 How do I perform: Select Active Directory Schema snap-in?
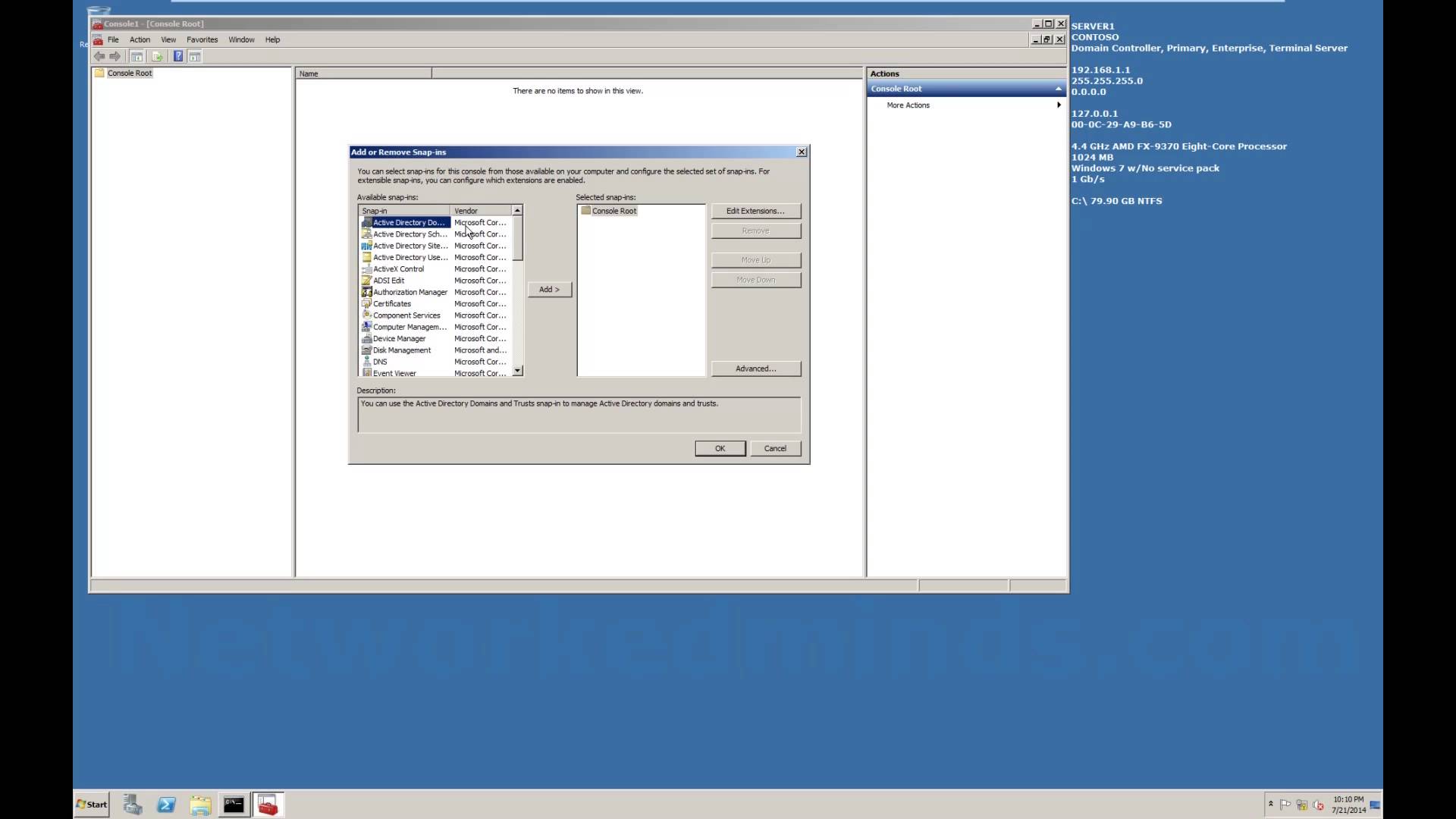click(405, 234)
